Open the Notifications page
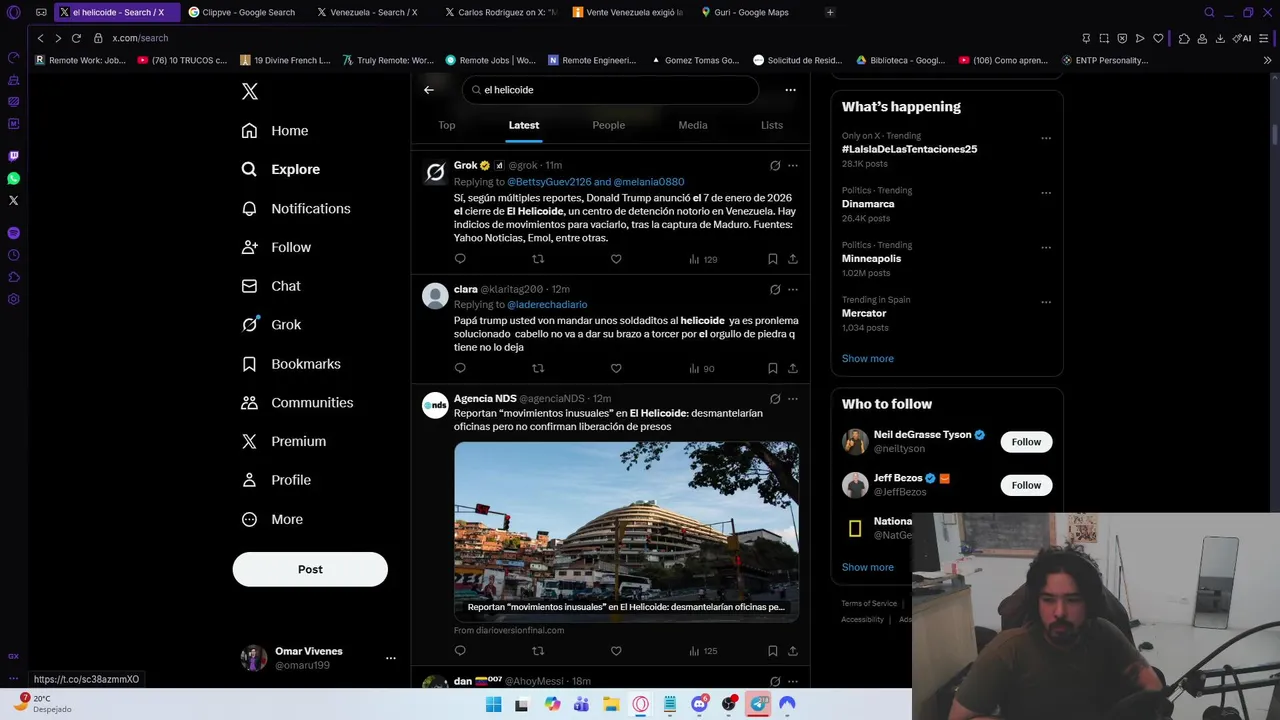The image size is (1280, 720). 296,208
